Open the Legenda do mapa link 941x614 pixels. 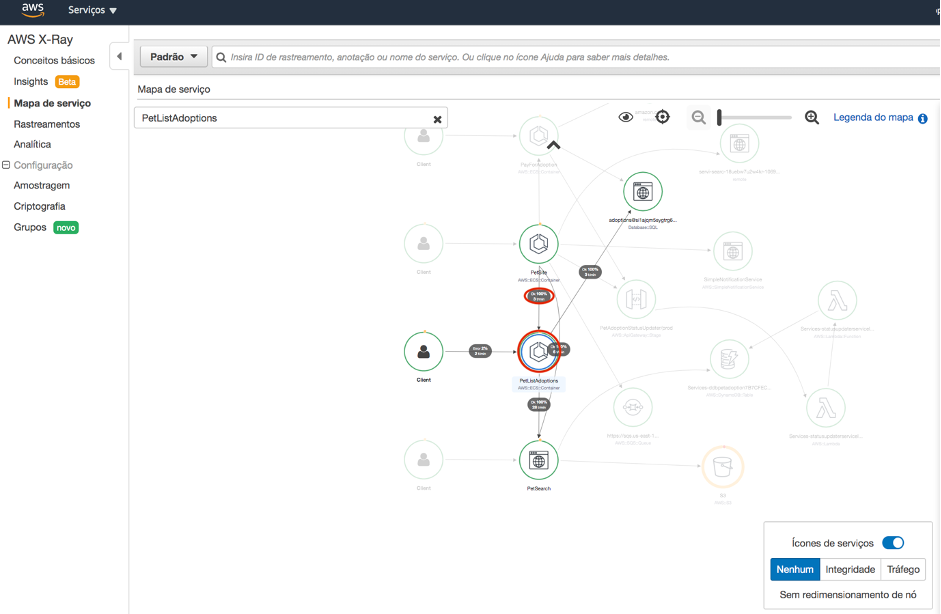tap(873, 117)
